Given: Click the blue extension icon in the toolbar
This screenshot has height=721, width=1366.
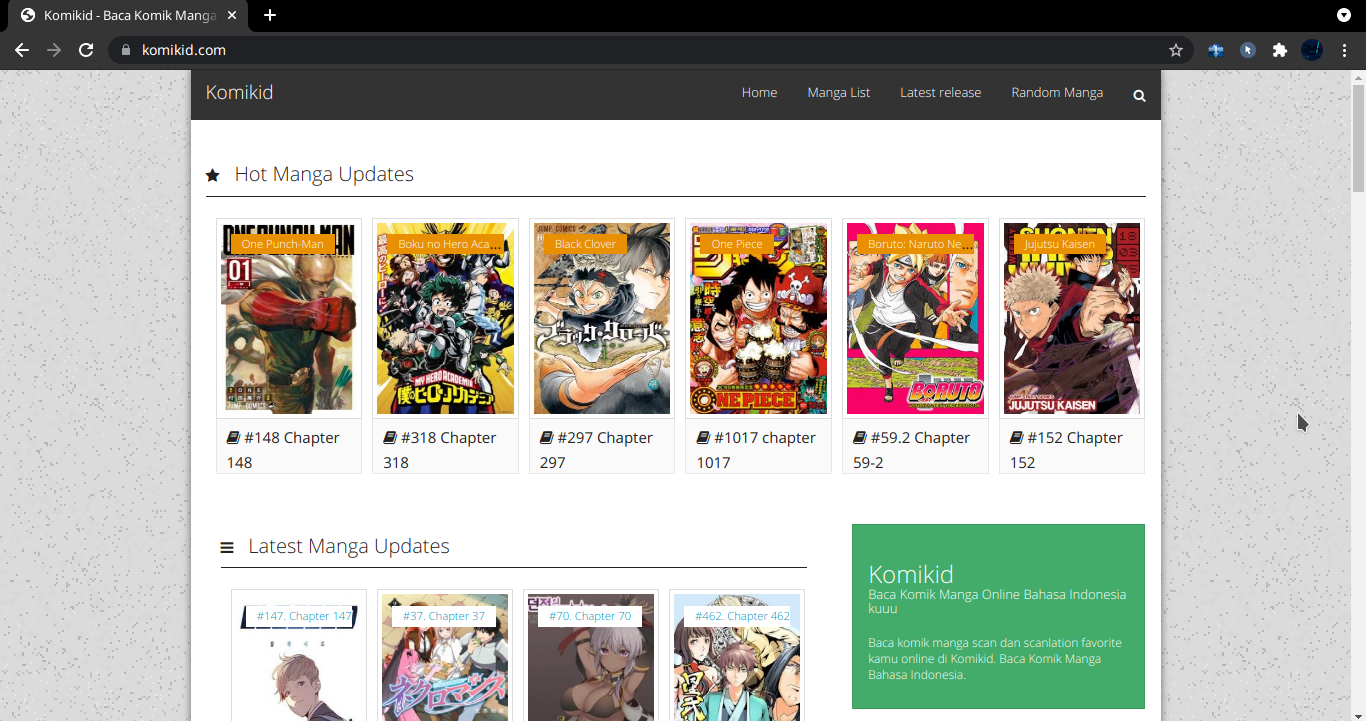Looking at the screenshot, I should (1216, 49).
